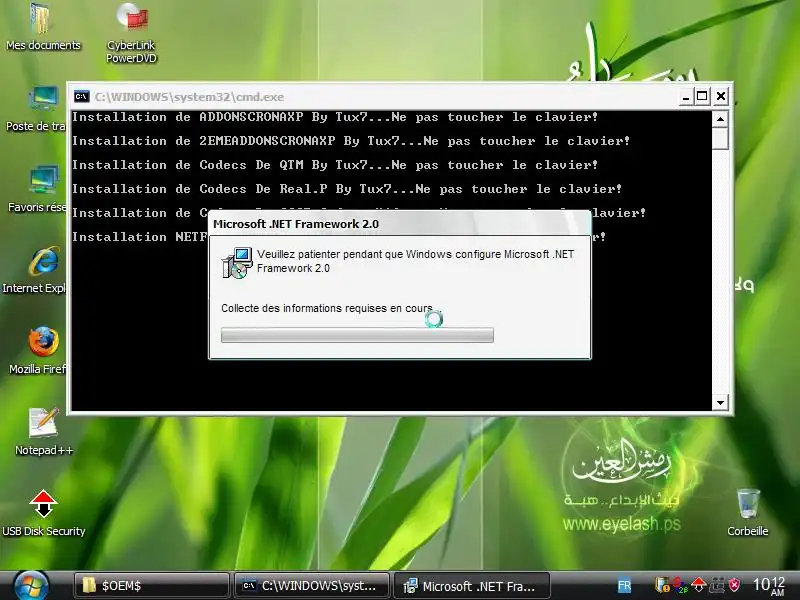Open the Mes documents desktop icon

coord(42,27)
